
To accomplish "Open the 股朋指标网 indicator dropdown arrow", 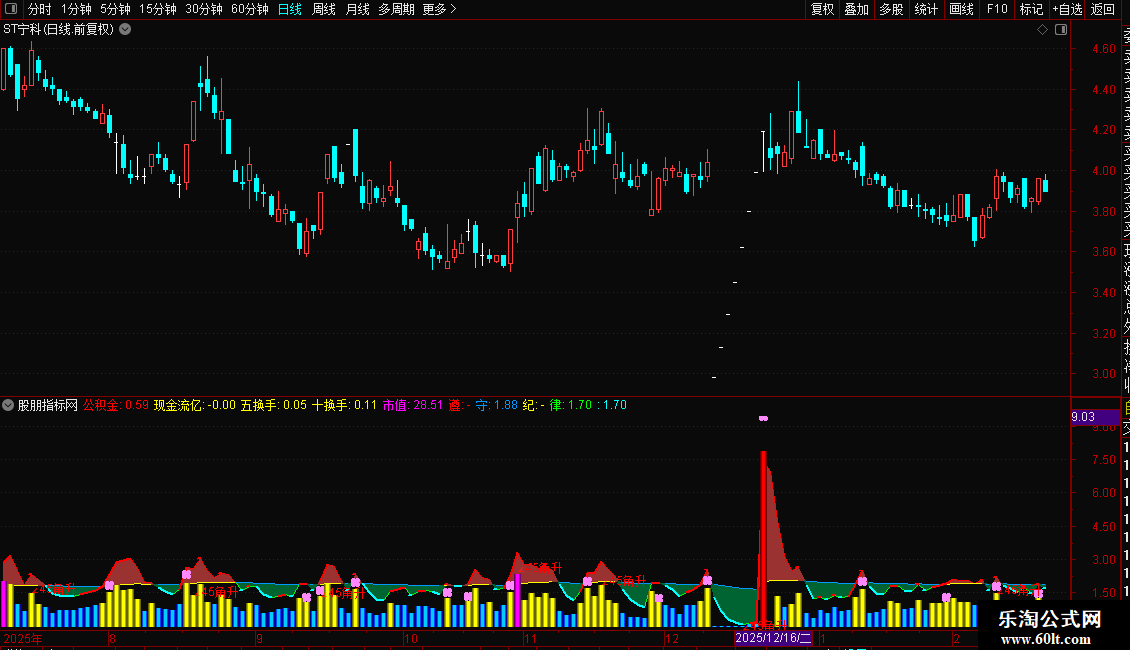I will pos(8,405).
